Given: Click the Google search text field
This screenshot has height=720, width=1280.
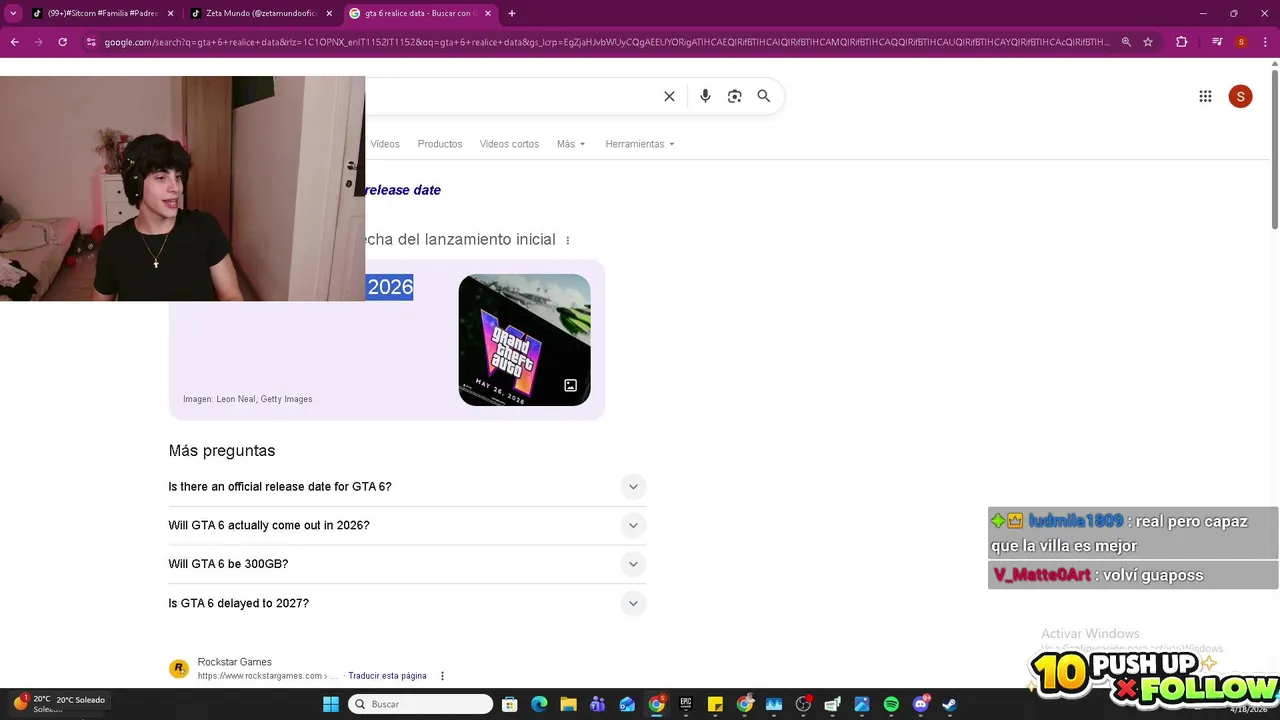Looking at the screenshot, I should [x=510, y=96].
